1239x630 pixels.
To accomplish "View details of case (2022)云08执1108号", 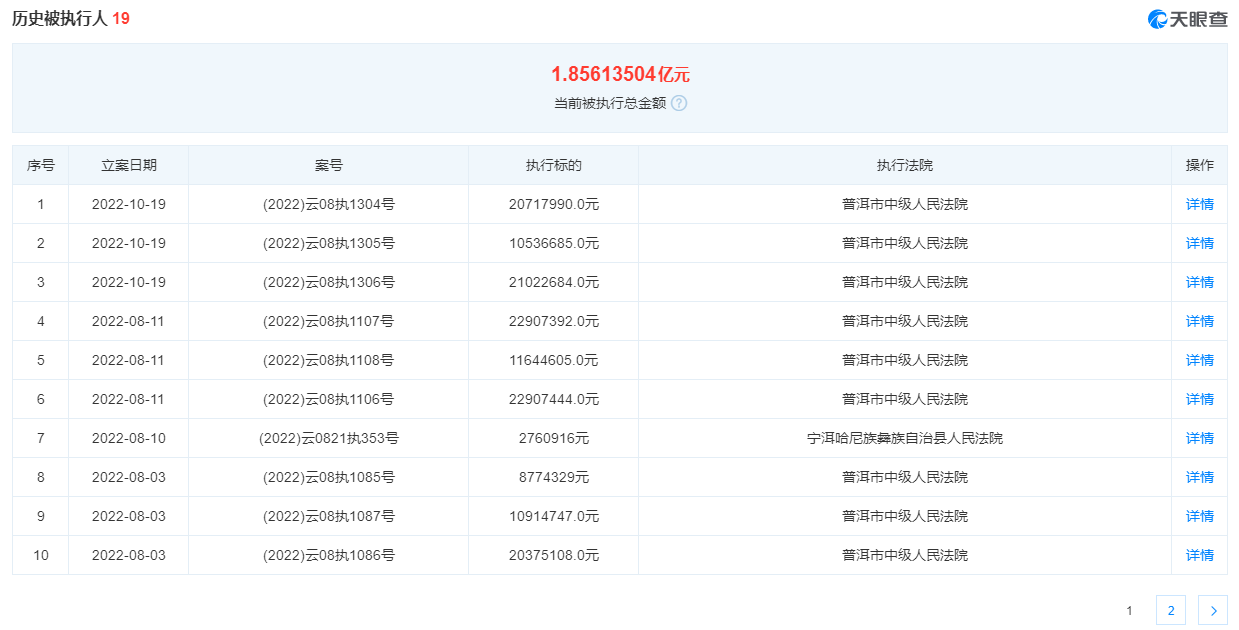I will click(1198, 359).
